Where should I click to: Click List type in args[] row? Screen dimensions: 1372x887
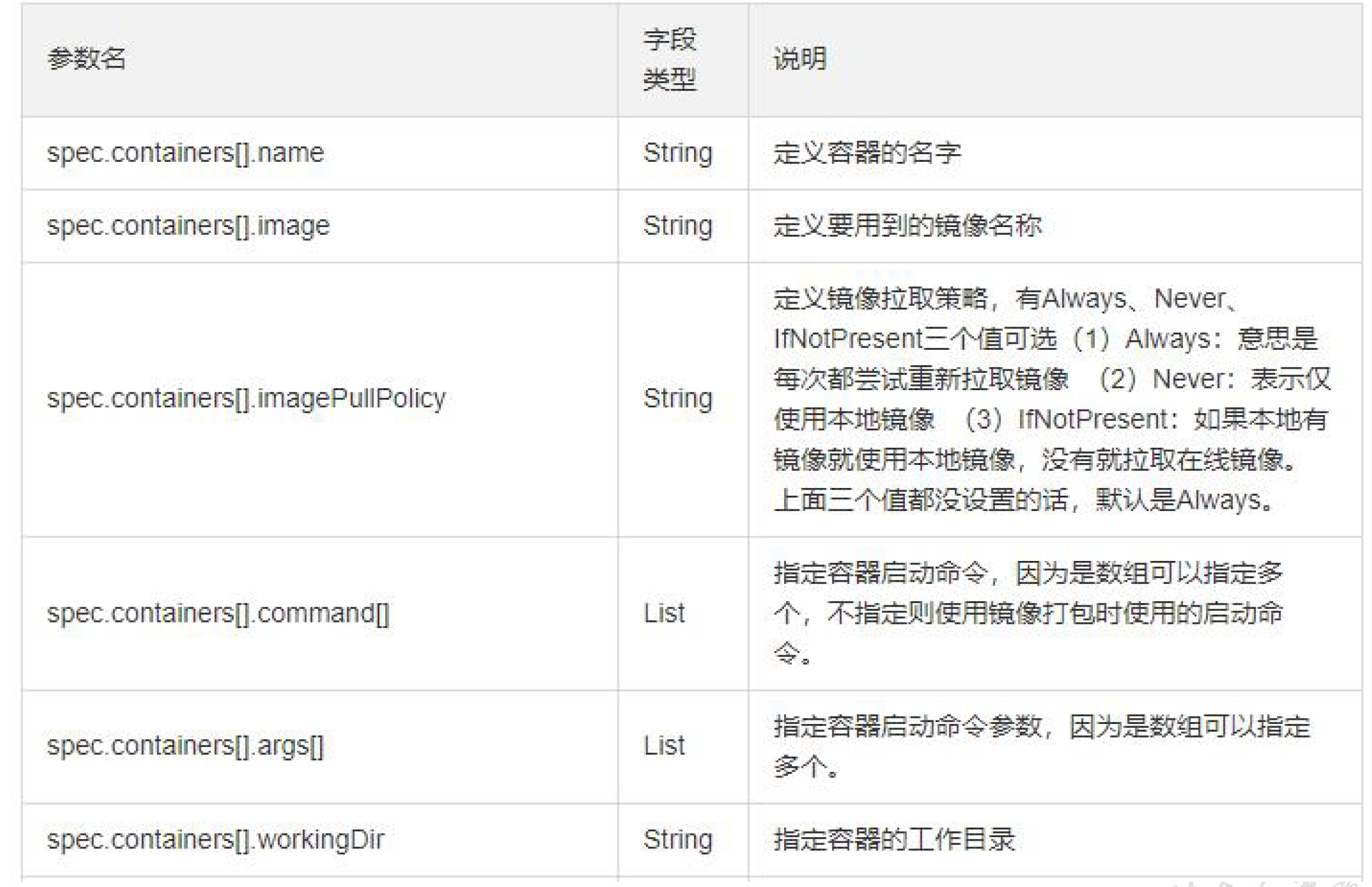[x=664, y=746]
